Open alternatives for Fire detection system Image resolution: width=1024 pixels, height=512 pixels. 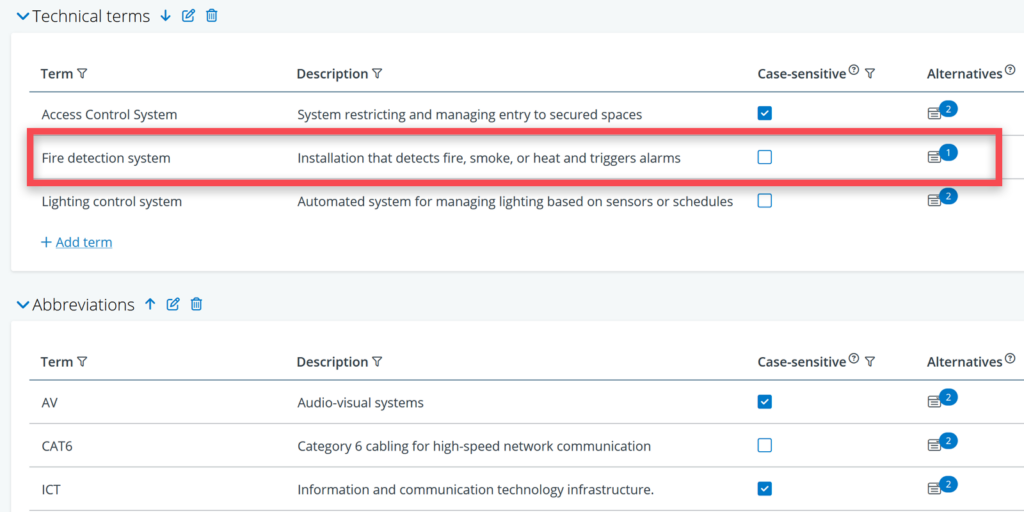(x=936, y=157)
